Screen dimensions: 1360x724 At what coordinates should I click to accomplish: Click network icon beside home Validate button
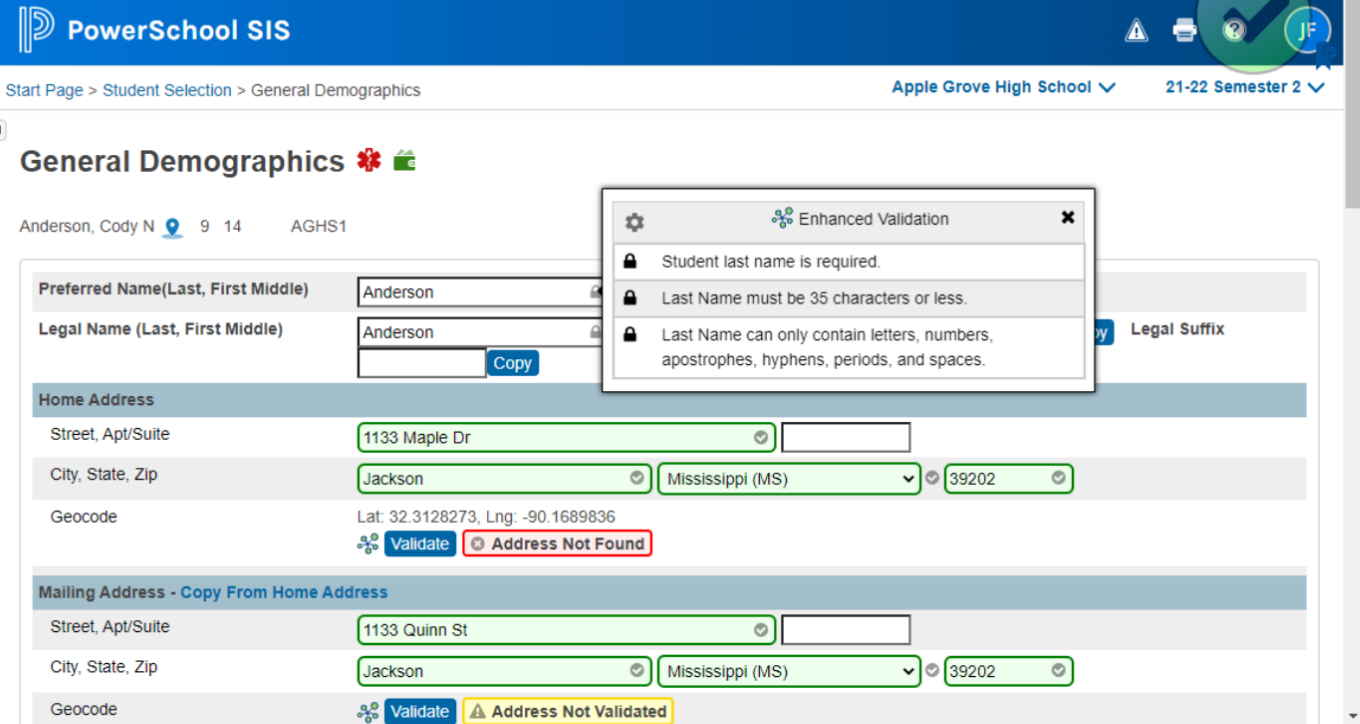click(368, 544)
